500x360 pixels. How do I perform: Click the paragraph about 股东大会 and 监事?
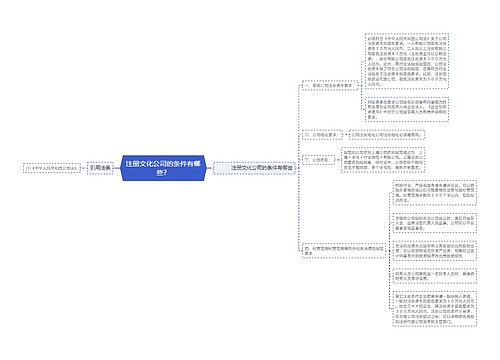click(x=435, y=223)
